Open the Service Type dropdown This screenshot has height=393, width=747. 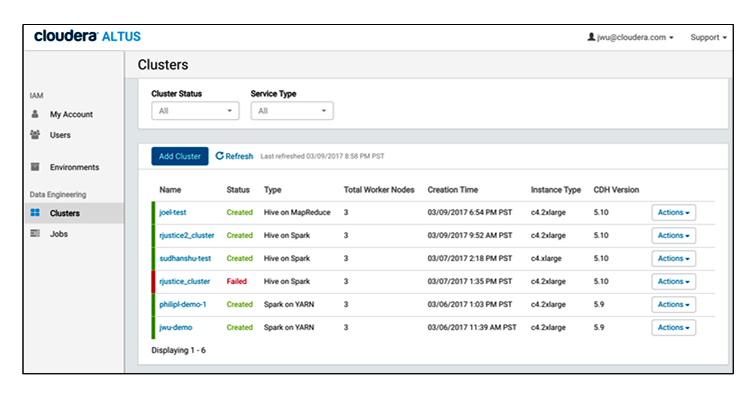pyautogui.click(x=292, y=111)
